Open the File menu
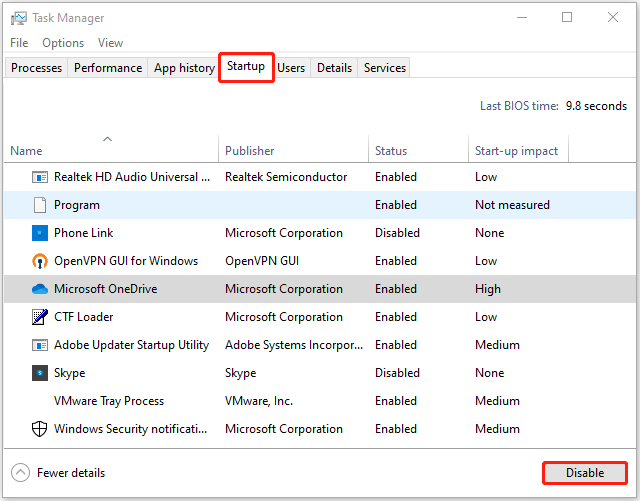 coord(19,43)
